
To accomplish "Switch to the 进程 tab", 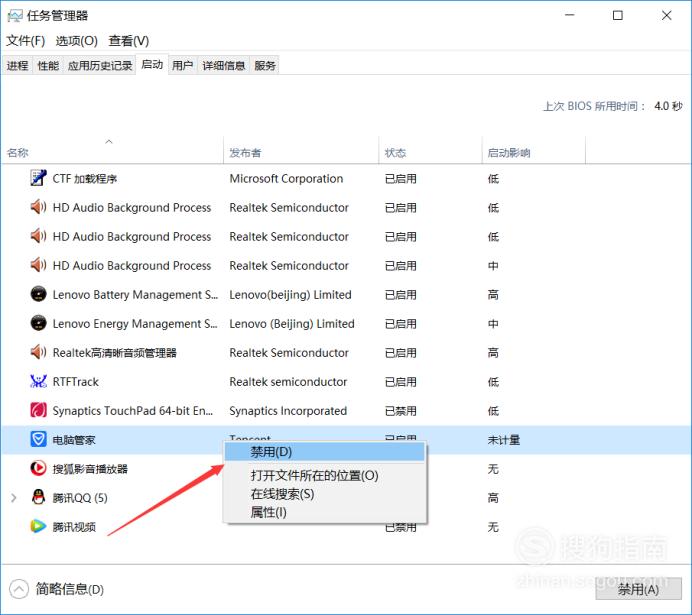I will click(x=17, y=66).
